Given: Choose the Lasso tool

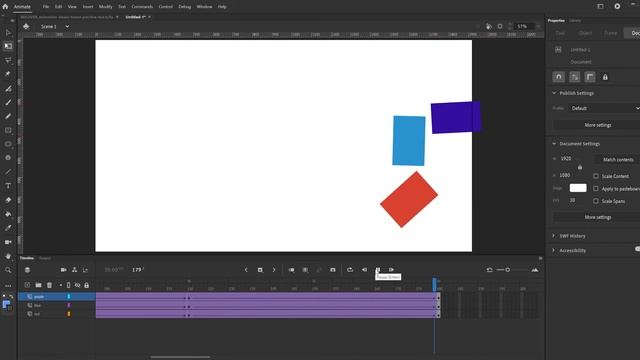Looking at the screenshot, I should (8, 60).
